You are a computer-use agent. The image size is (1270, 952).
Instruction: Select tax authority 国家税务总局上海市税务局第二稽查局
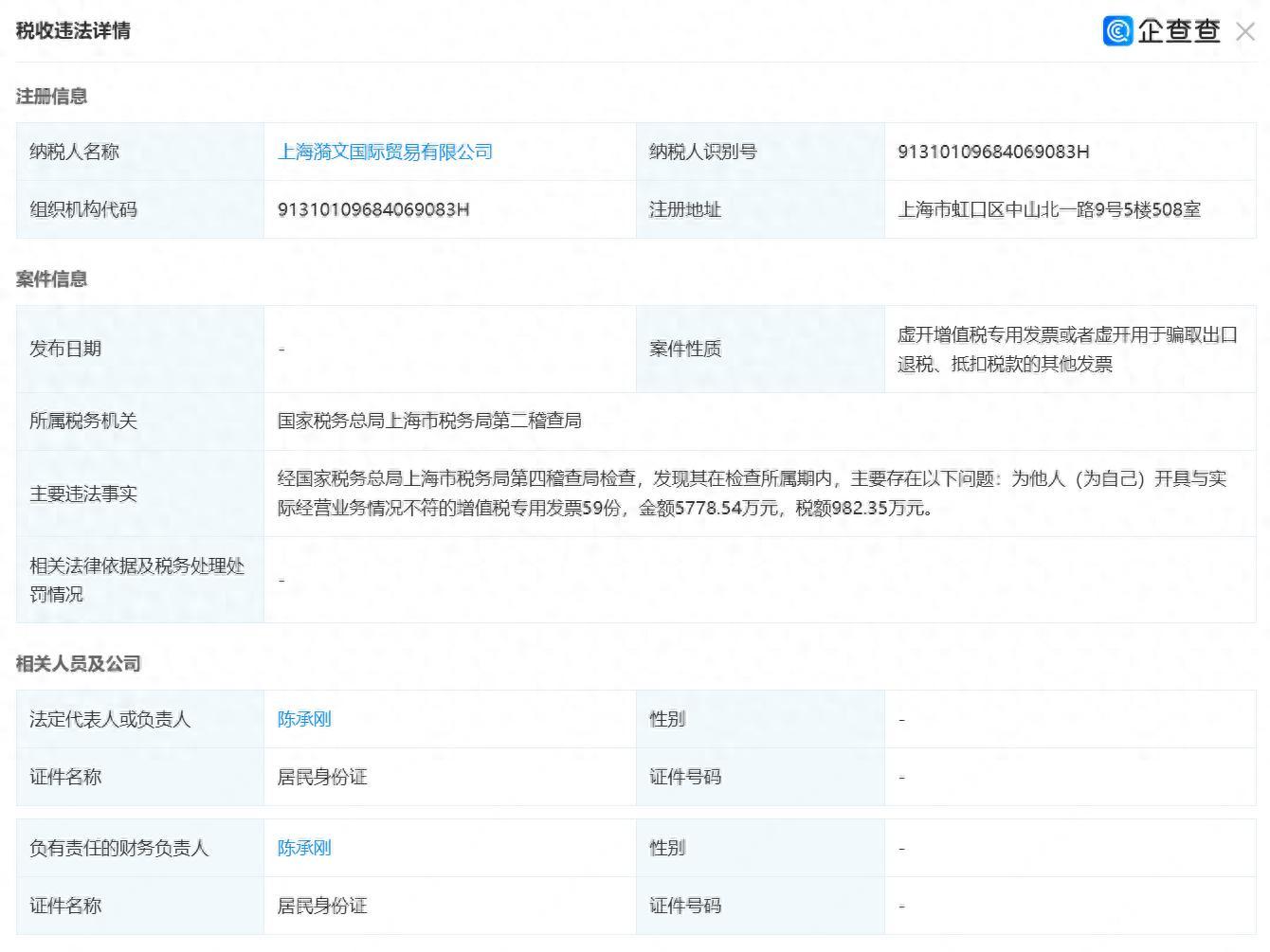tap(429, 421)
